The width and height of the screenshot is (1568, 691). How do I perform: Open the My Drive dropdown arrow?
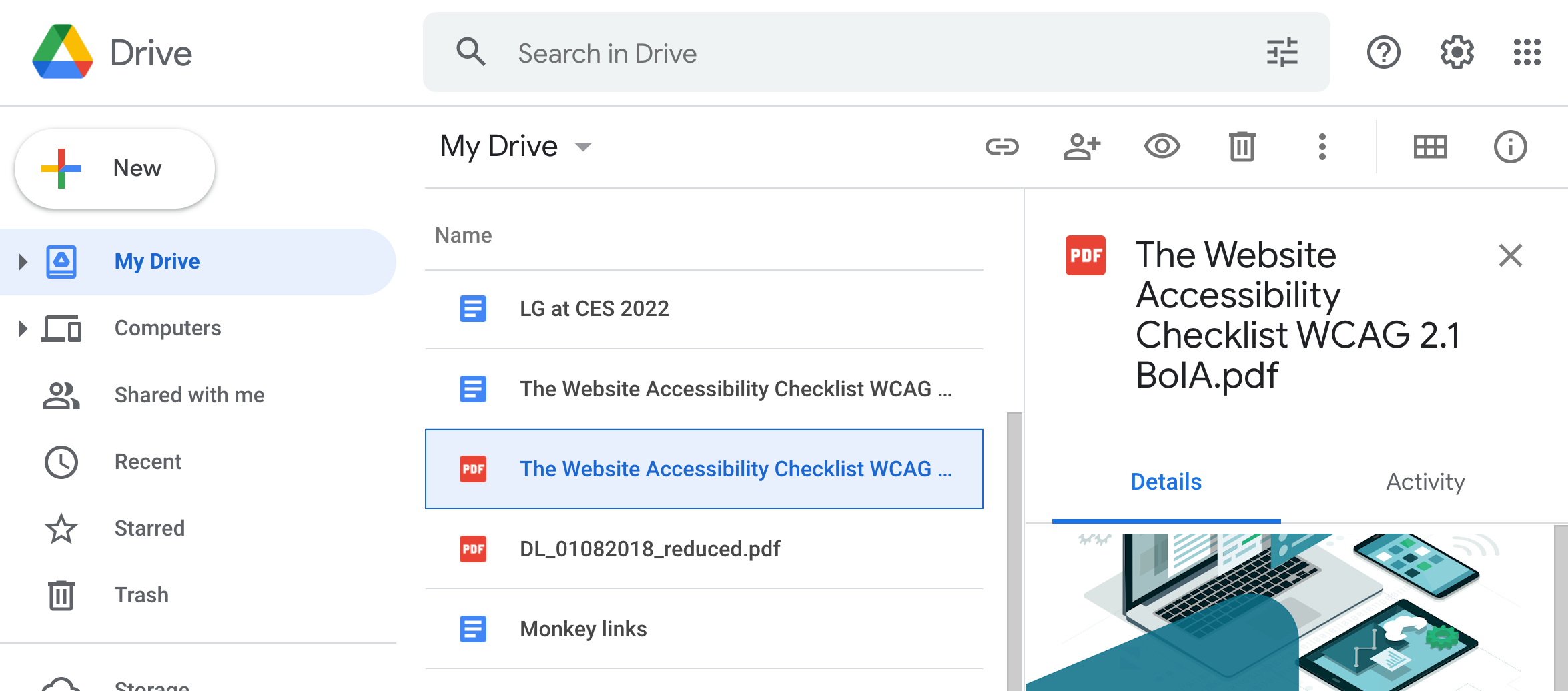click(x=583, y=147)
